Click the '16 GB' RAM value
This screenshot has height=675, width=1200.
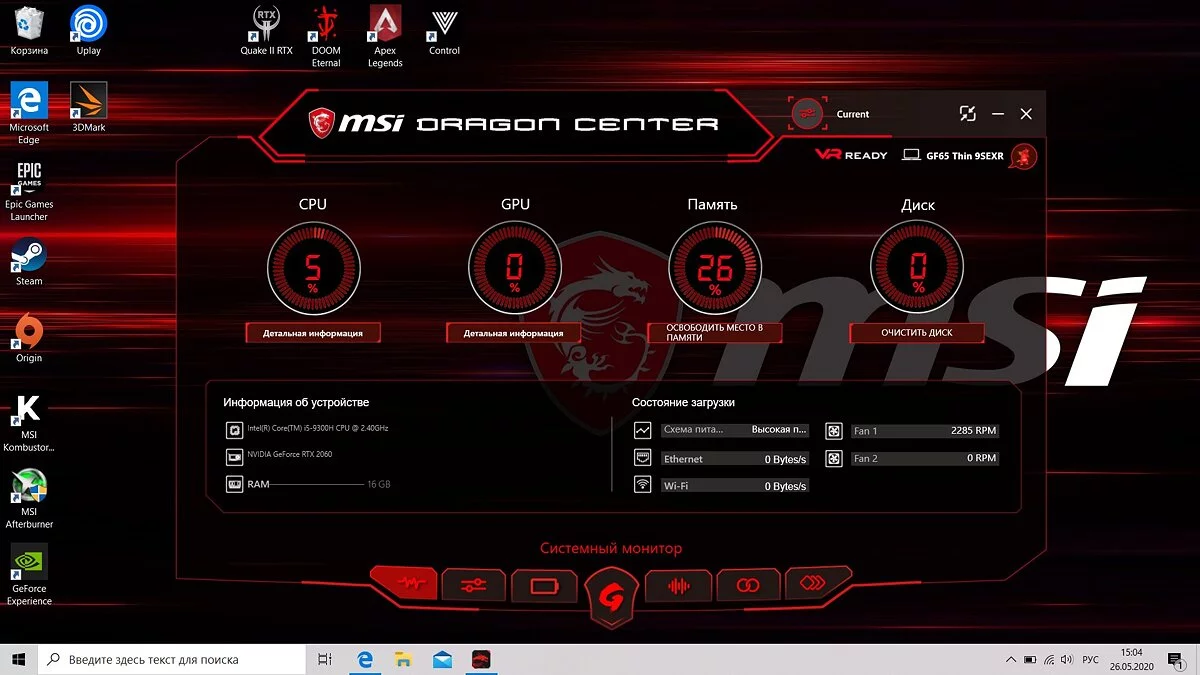(x=379, y=484)
